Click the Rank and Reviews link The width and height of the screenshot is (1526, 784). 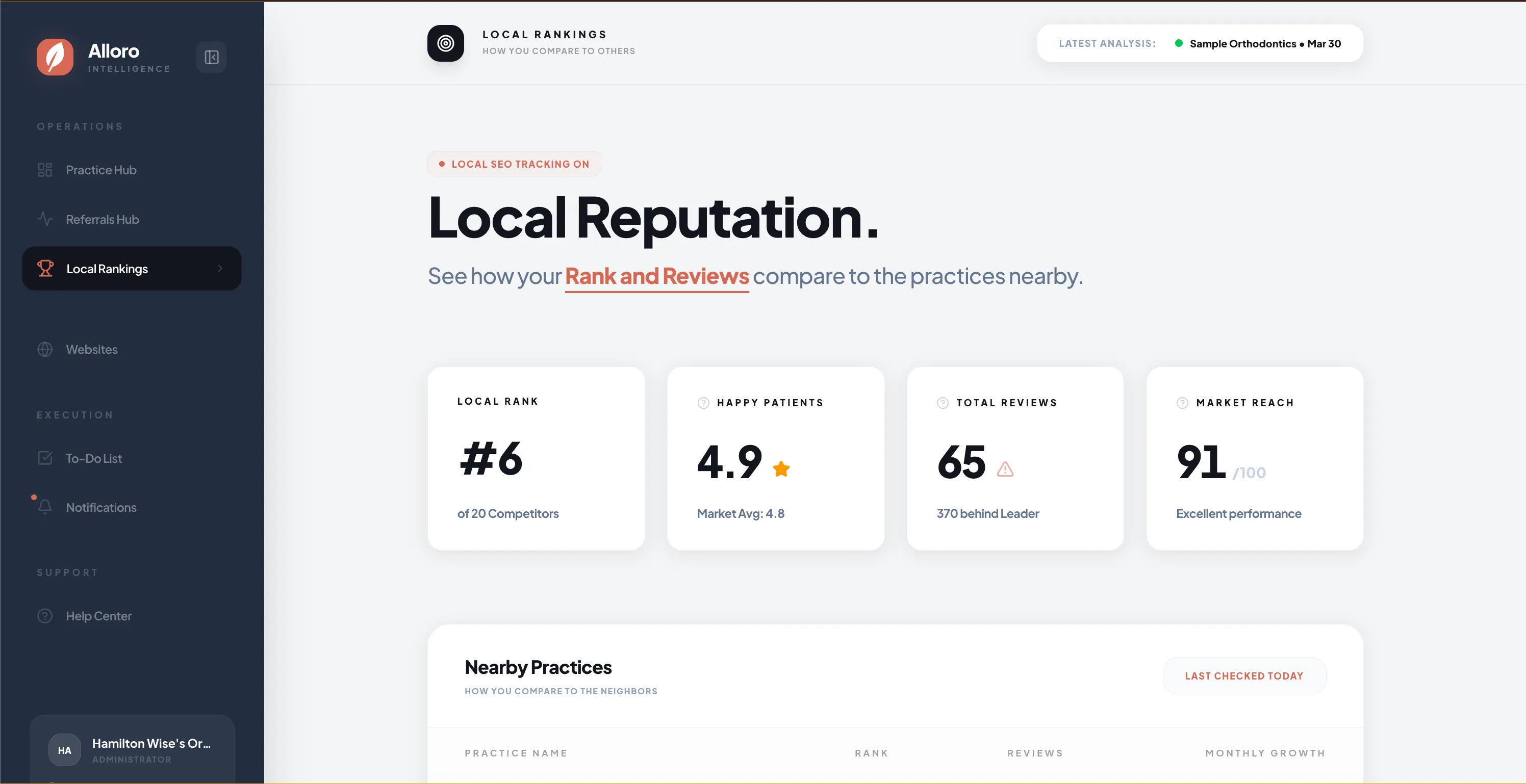[656, 276]
